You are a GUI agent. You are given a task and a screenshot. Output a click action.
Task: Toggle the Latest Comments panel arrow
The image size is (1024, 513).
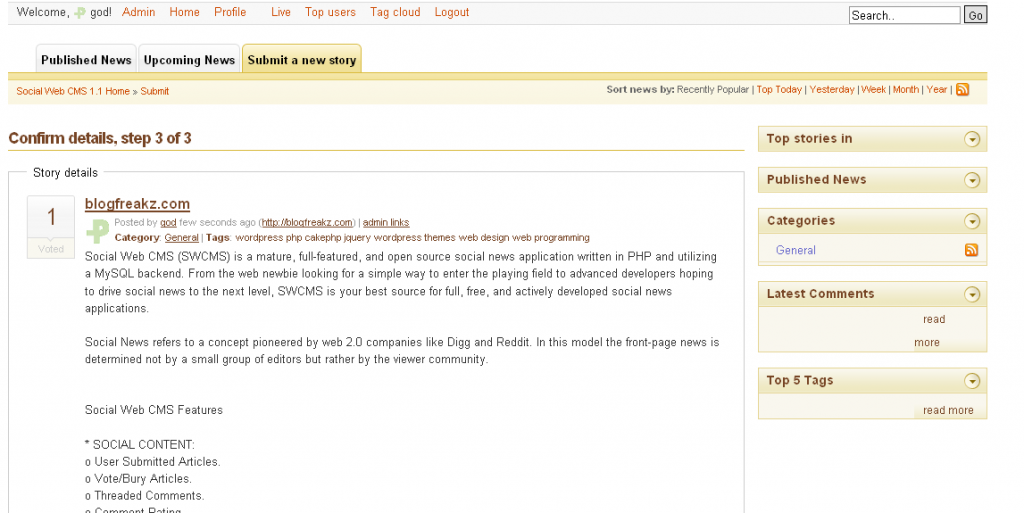[x=971, y=294]
